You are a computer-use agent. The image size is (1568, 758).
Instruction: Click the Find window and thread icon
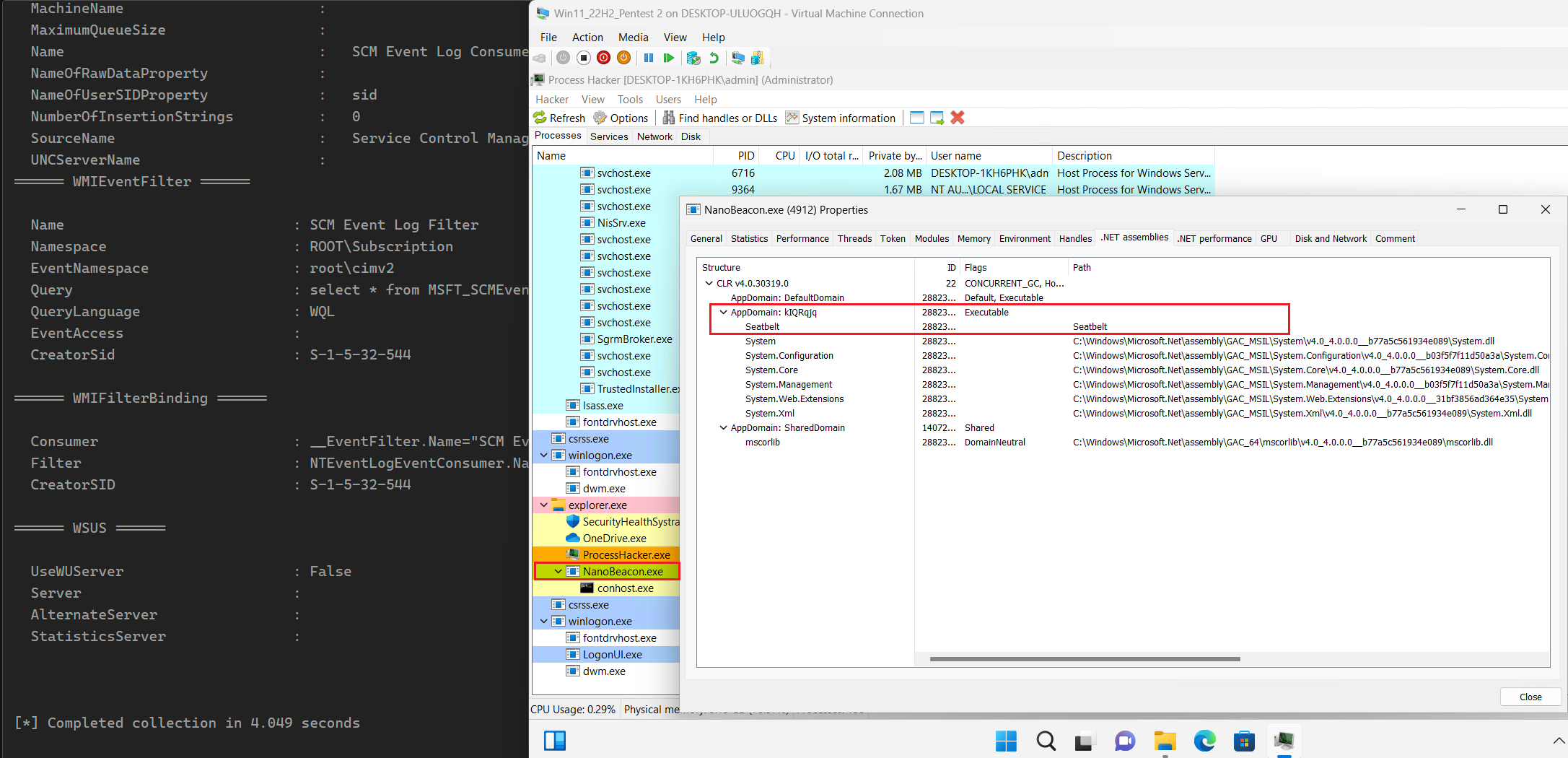click(x=937, y=118)
